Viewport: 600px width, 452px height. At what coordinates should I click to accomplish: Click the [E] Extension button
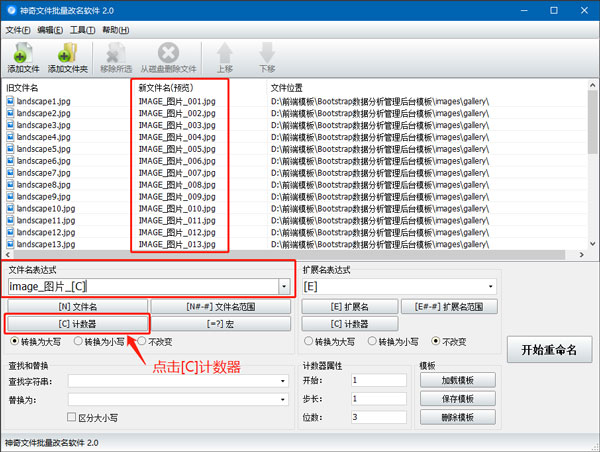(x=350, y=307)
